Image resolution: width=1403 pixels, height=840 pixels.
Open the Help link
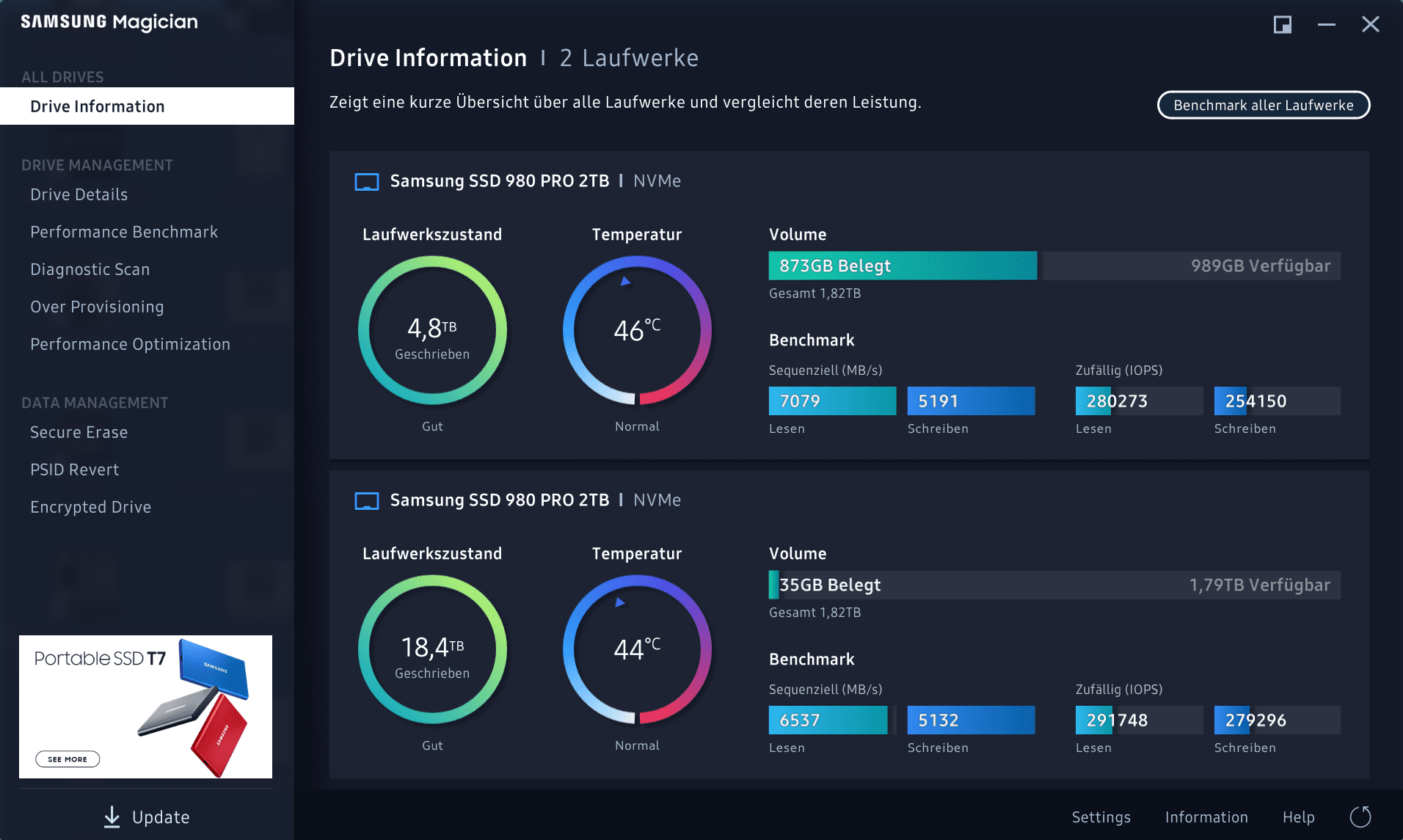point(1298,817)
